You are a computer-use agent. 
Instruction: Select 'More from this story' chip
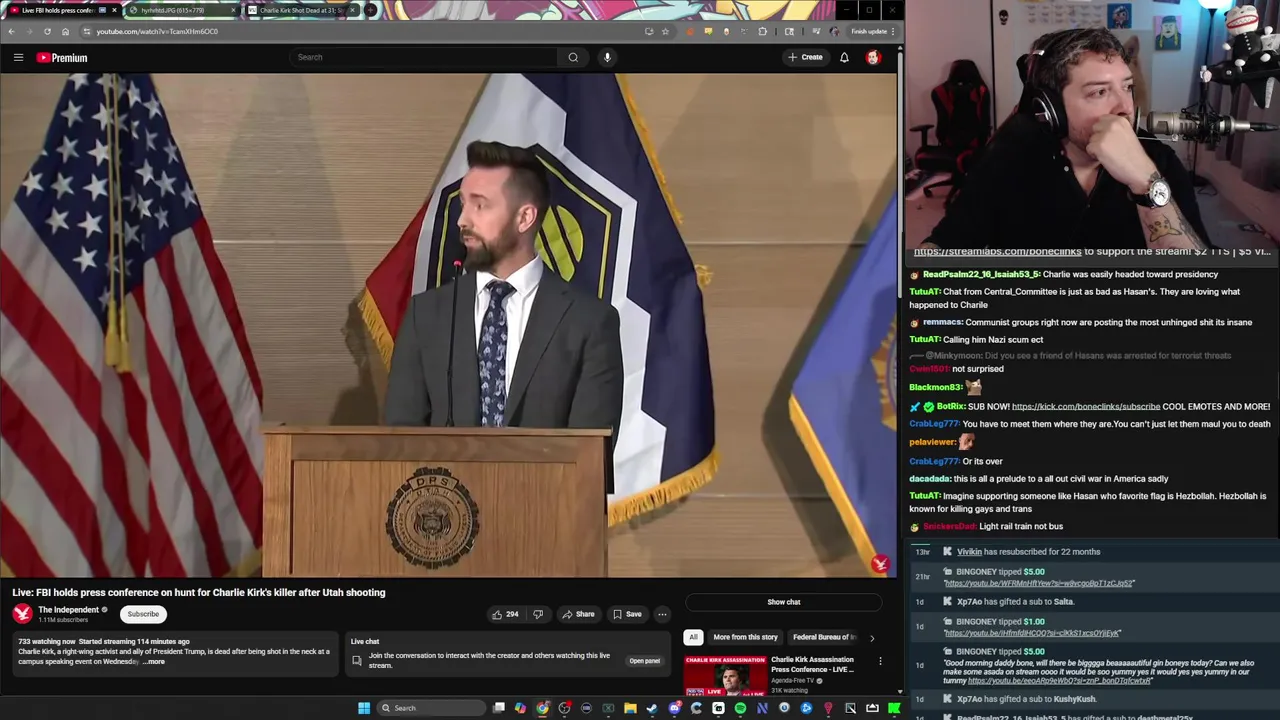pyautogui.click(x=745, y=637)
